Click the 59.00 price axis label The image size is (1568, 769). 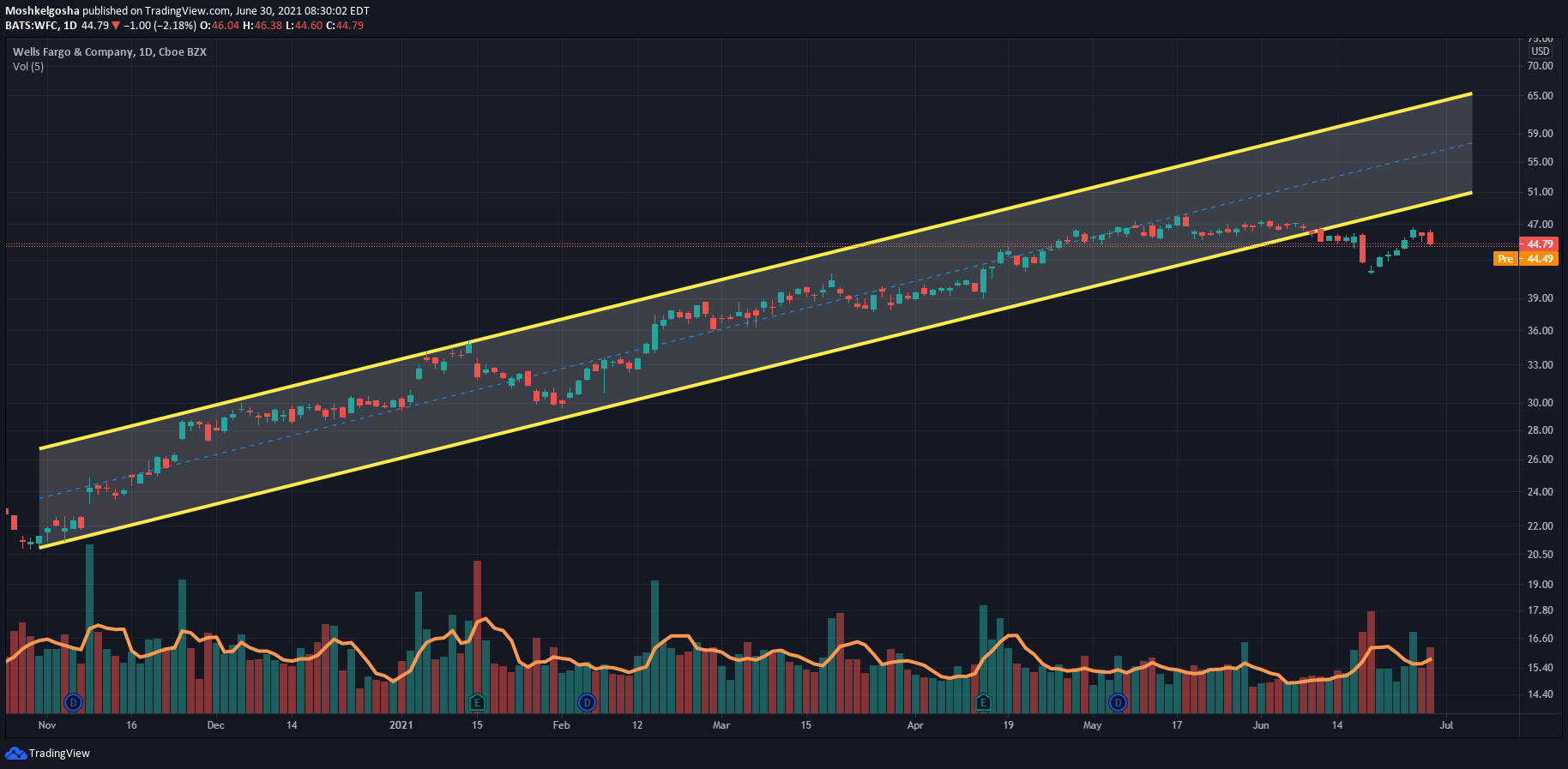tap(1541, 134)
